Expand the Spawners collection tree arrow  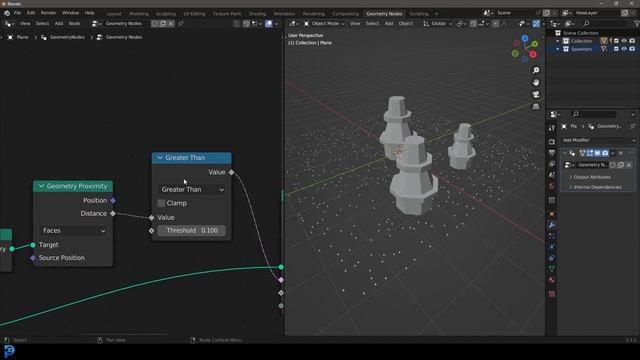(558, 49)
